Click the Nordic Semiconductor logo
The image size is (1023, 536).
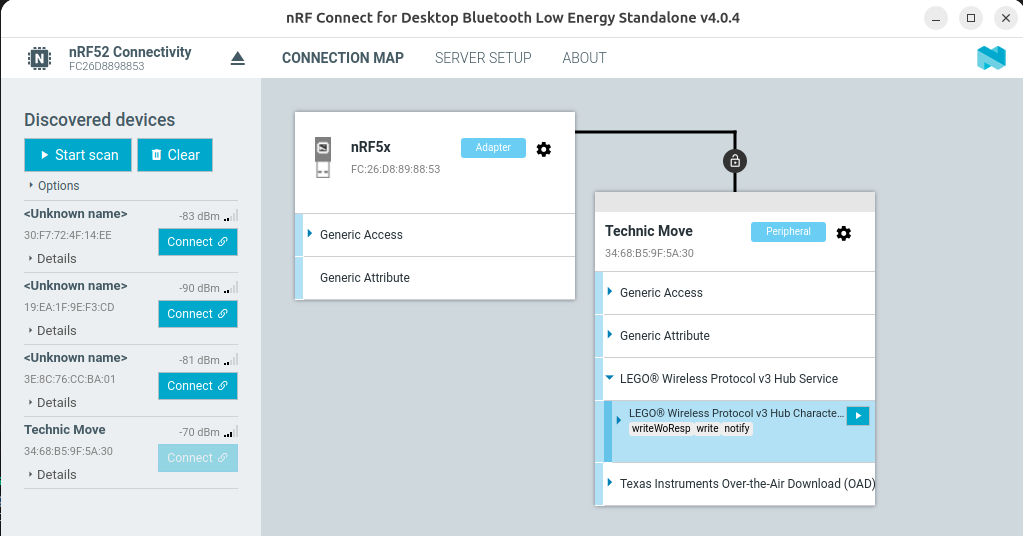991,58
